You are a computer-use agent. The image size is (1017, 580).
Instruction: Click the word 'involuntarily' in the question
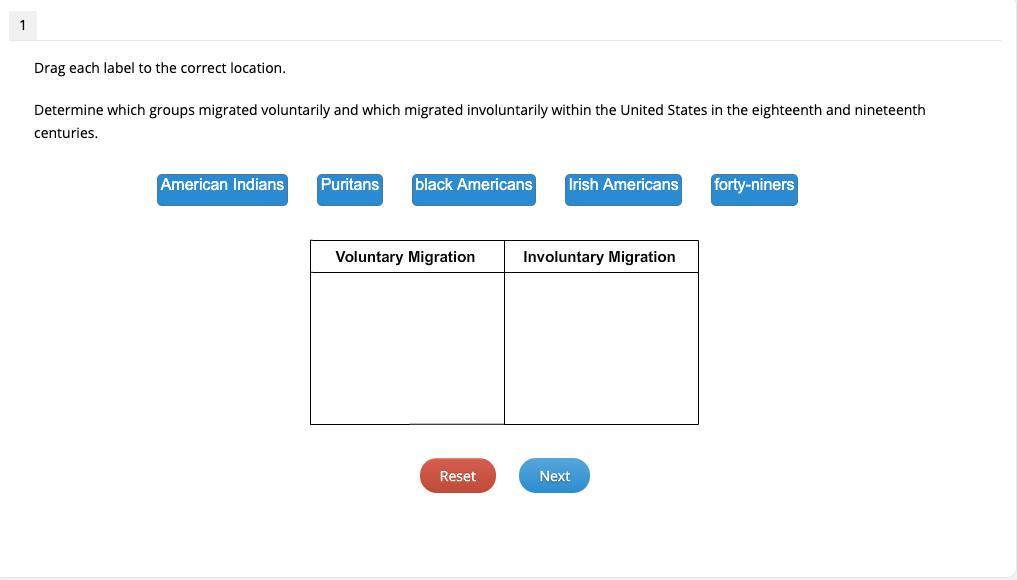tap(507, 110)
